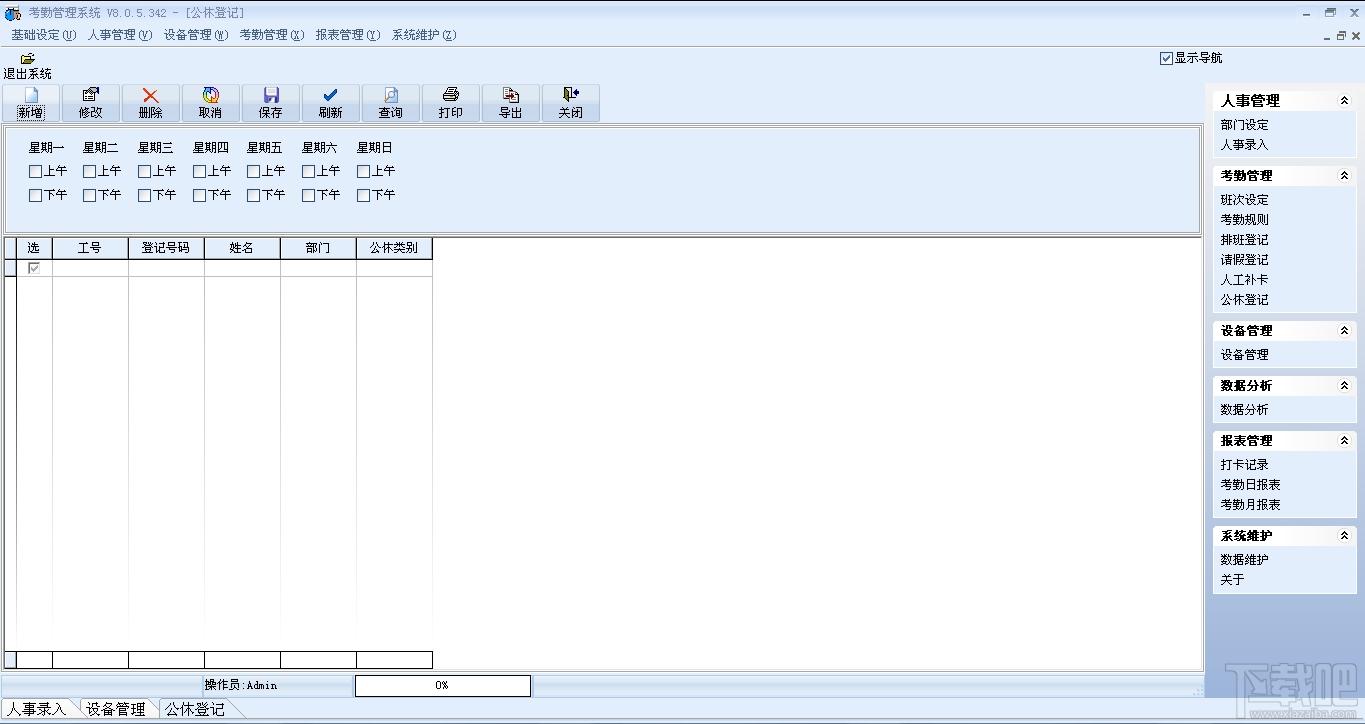
Task: Check 星期六 上午 checkbox
Action: [x=309, y=171]
